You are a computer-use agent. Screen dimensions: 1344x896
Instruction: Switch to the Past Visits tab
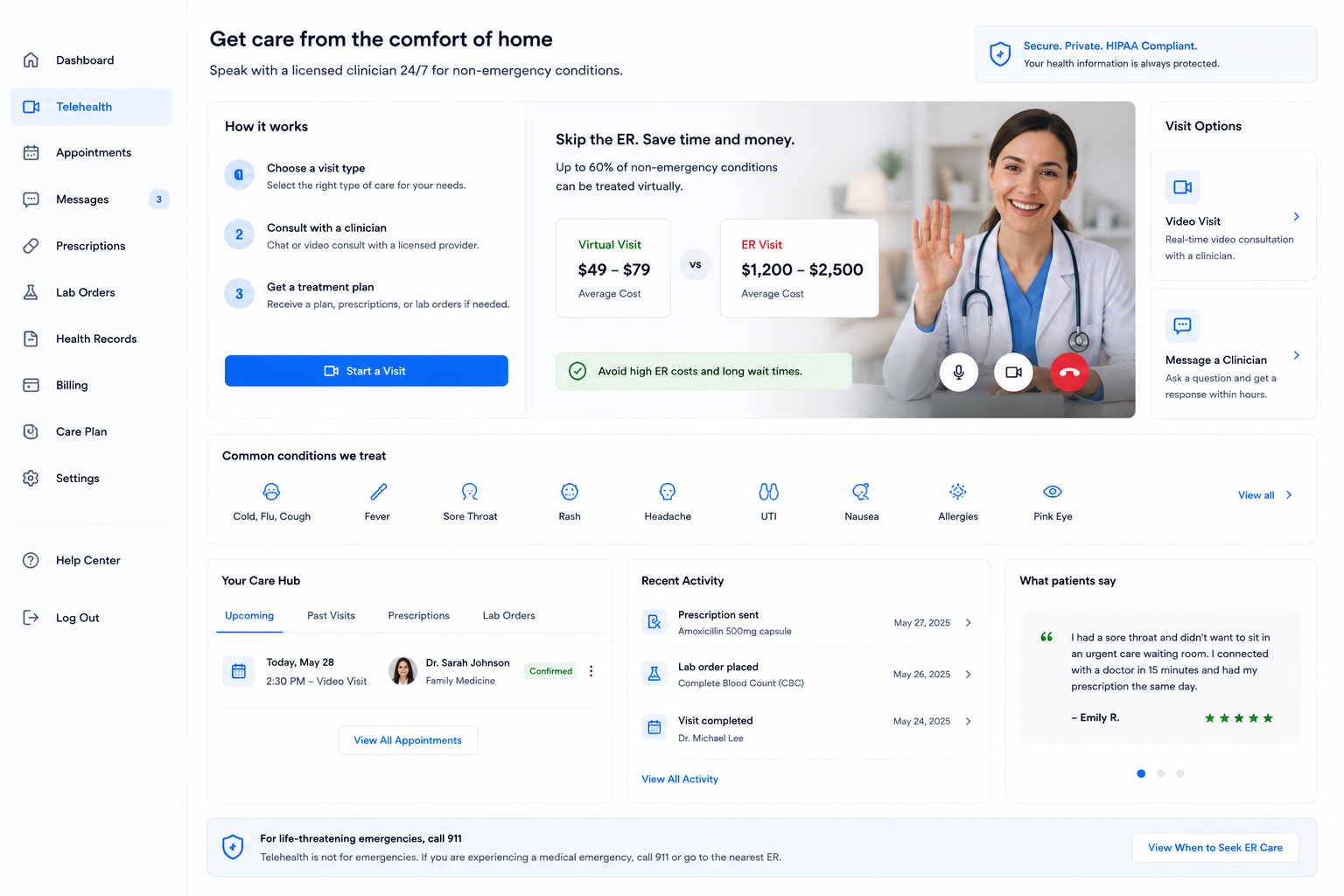tap(331, 616)
